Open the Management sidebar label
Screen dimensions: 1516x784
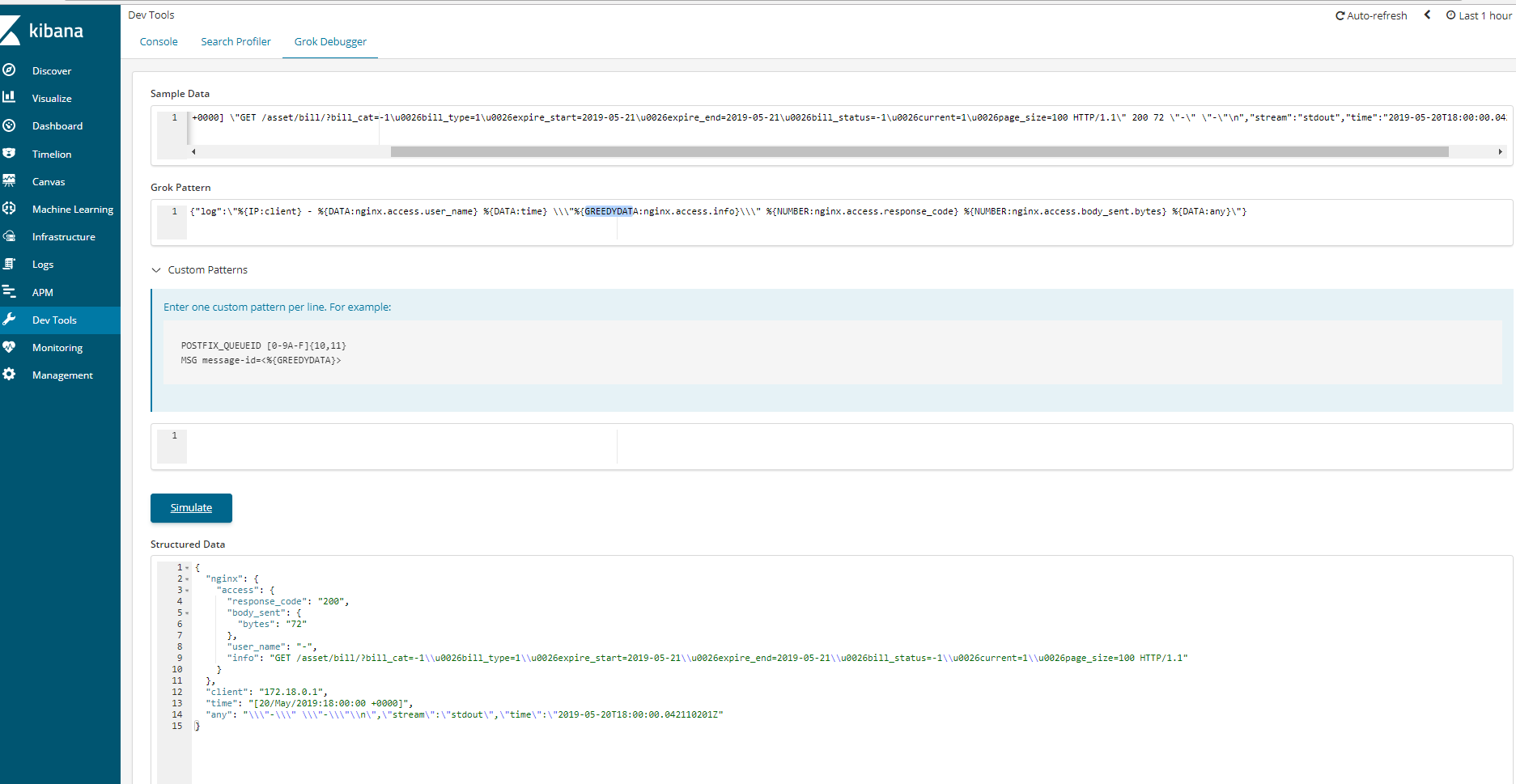(62, 375)
